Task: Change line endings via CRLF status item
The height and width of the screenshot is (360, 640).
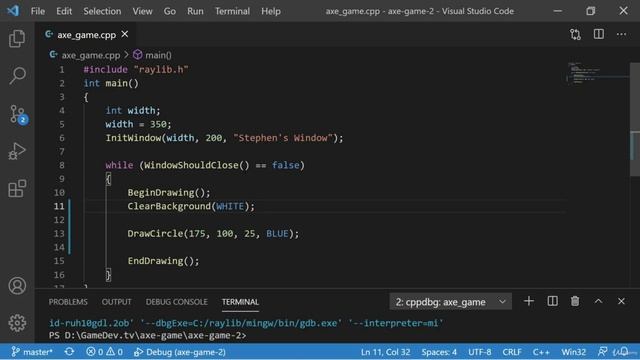Action: (x=512, y=351)
